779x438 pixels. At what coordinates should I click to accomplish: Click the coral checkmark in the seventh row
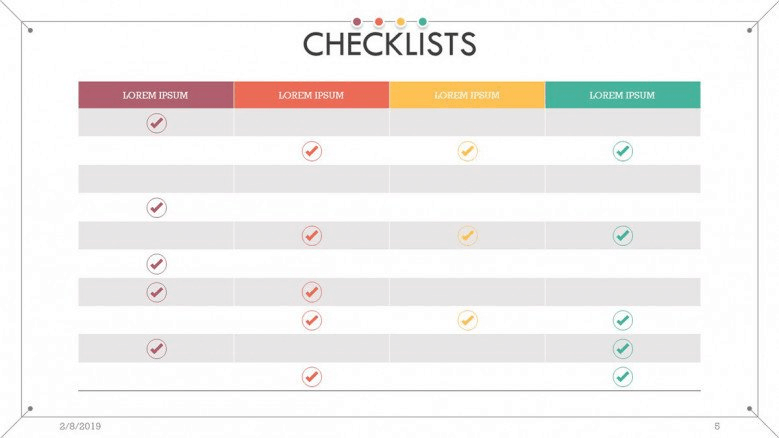click(312, 292)
